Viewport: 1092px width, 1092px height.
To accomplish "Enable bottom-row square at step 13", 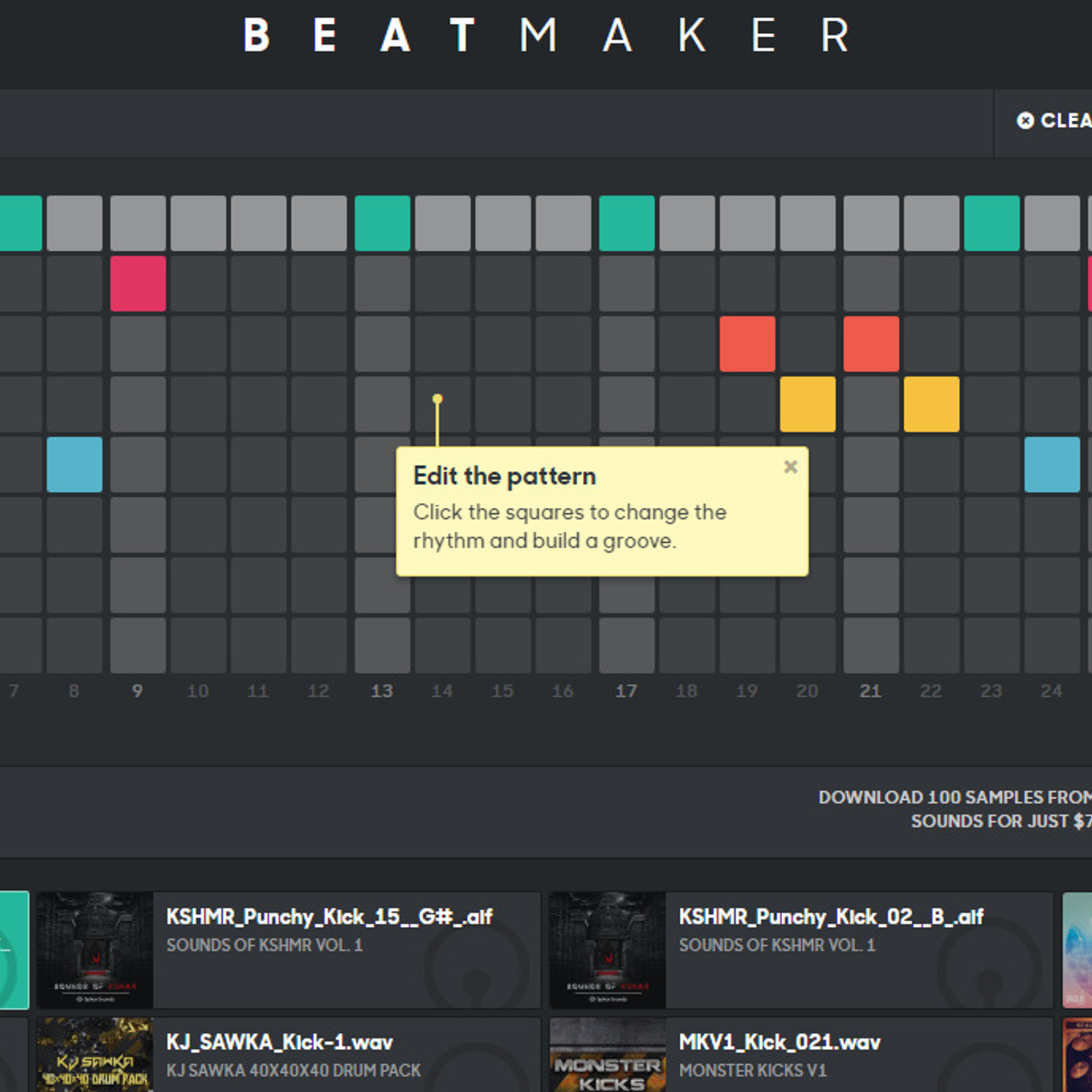I will [x=382, y=645].
